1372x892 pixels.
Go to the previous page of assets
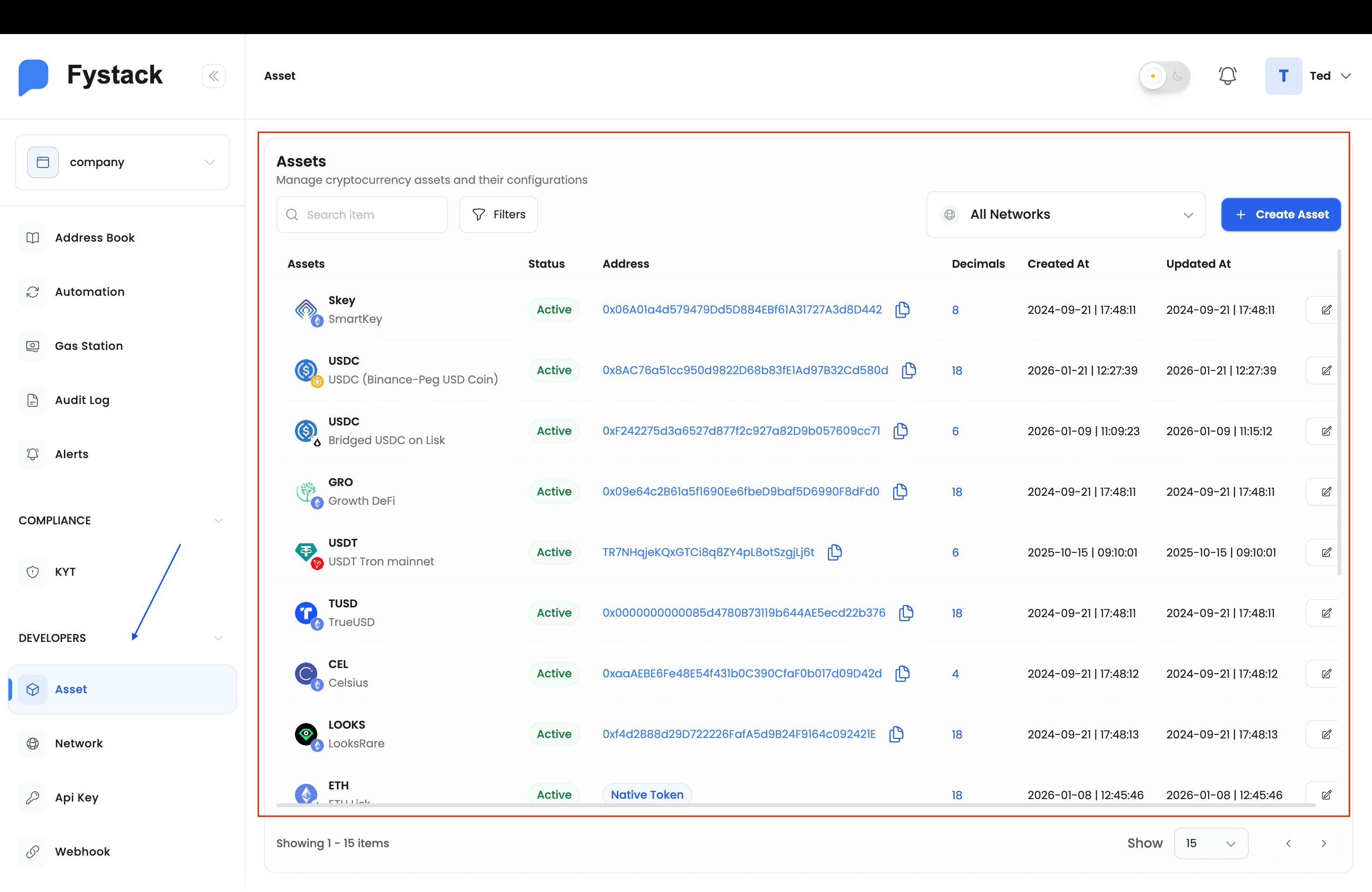point(1288,843)
